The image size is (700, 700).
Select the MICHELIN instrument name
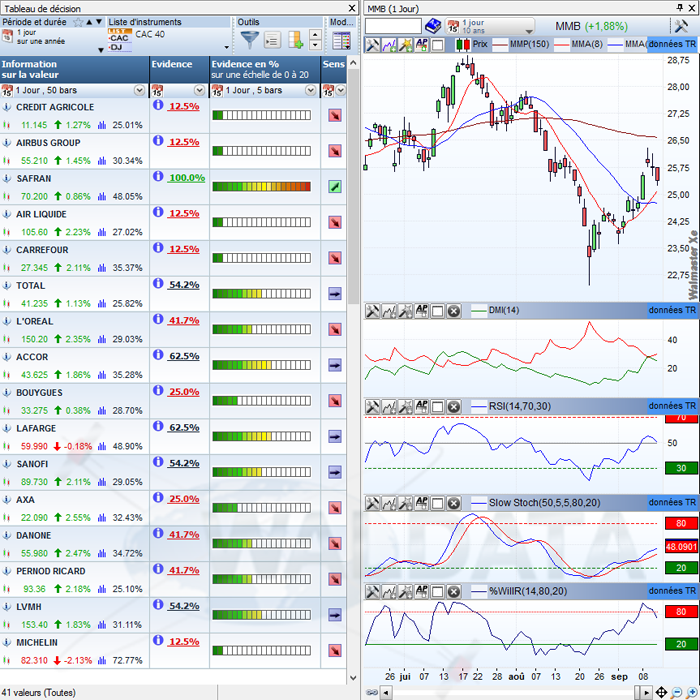(37, 643)
